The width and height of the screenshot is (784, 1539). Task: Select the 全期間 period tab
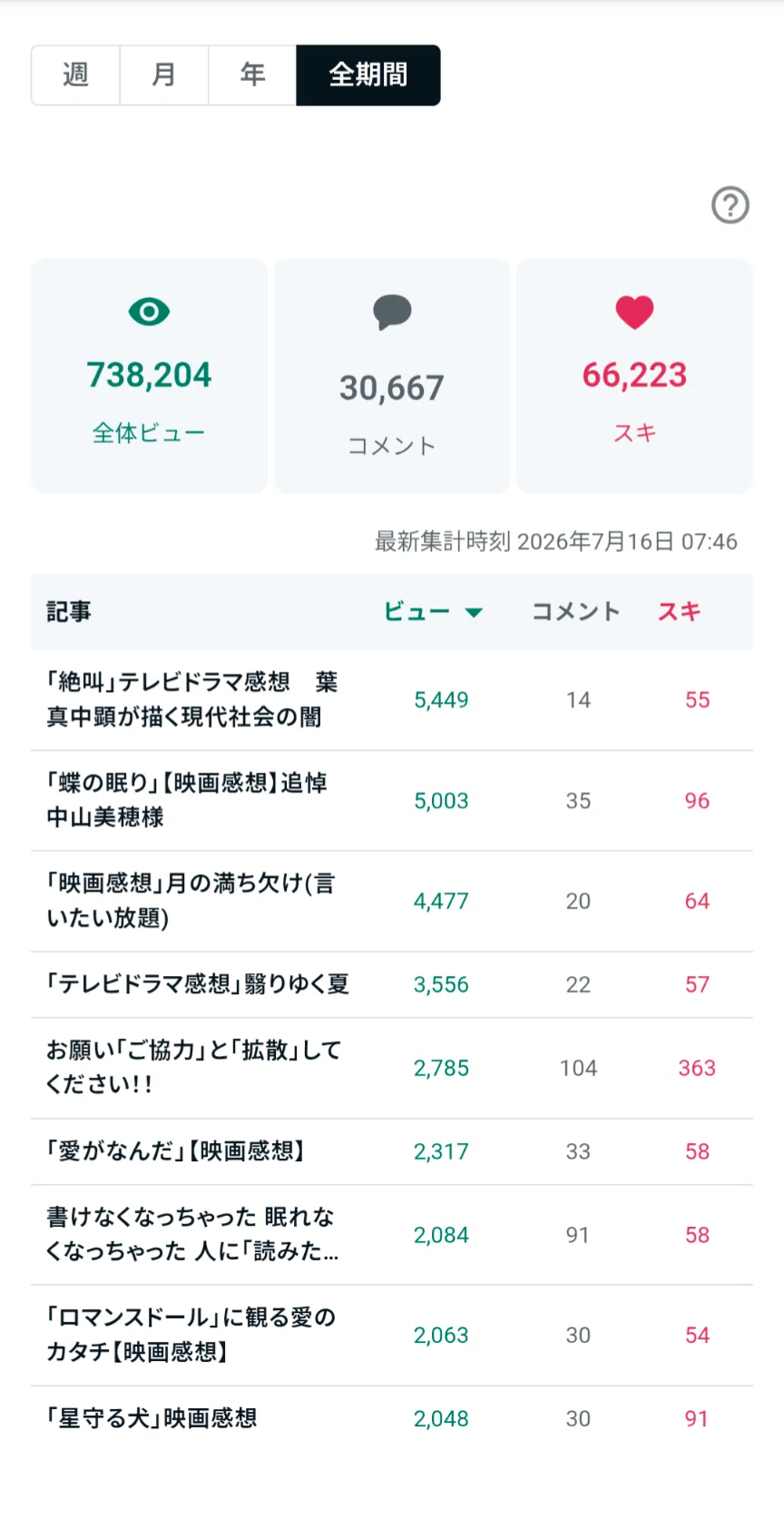368,75
